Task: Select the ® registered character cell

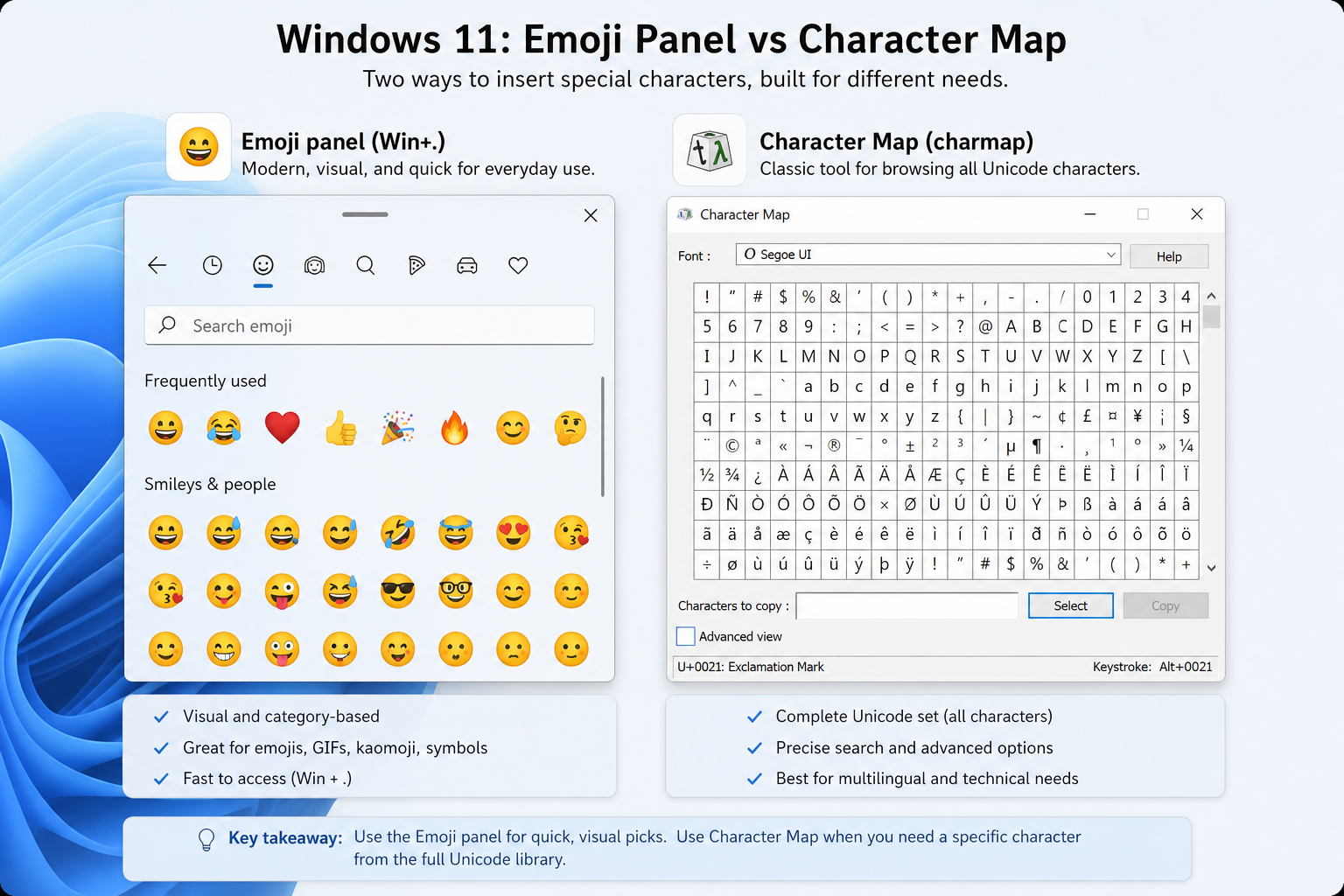Action: point(834,445)
